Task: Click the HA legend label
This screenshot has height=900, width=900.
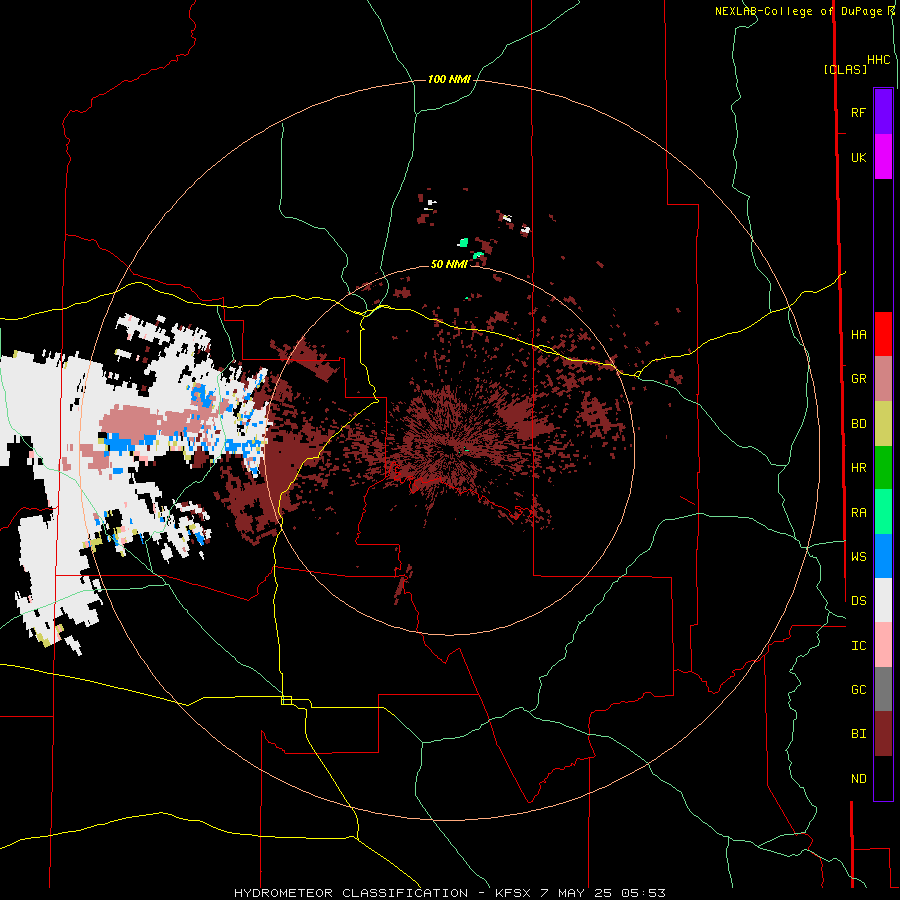Action: (x=858, y=335)
